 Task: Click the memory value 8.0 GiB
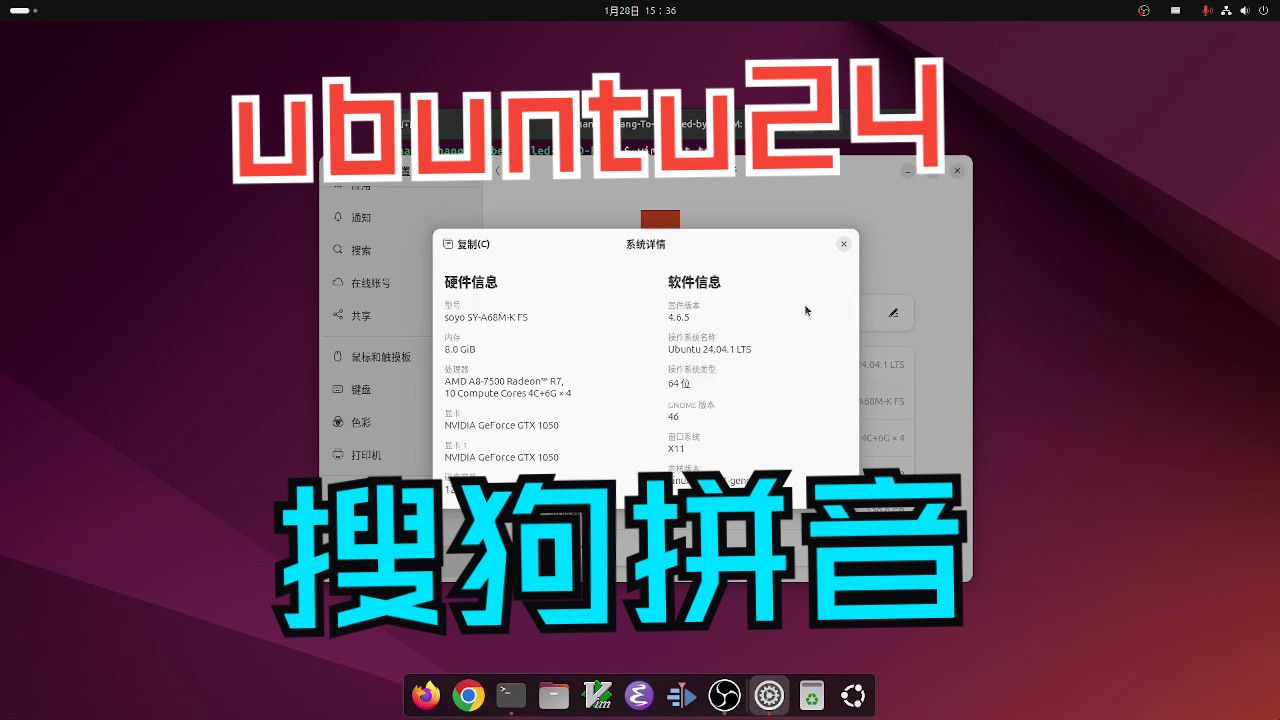tap(460, 349)
